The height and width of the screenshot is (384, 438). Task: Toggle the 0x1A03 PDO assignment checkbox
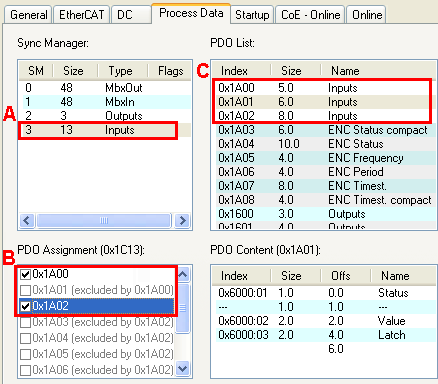tap(26, 322)
